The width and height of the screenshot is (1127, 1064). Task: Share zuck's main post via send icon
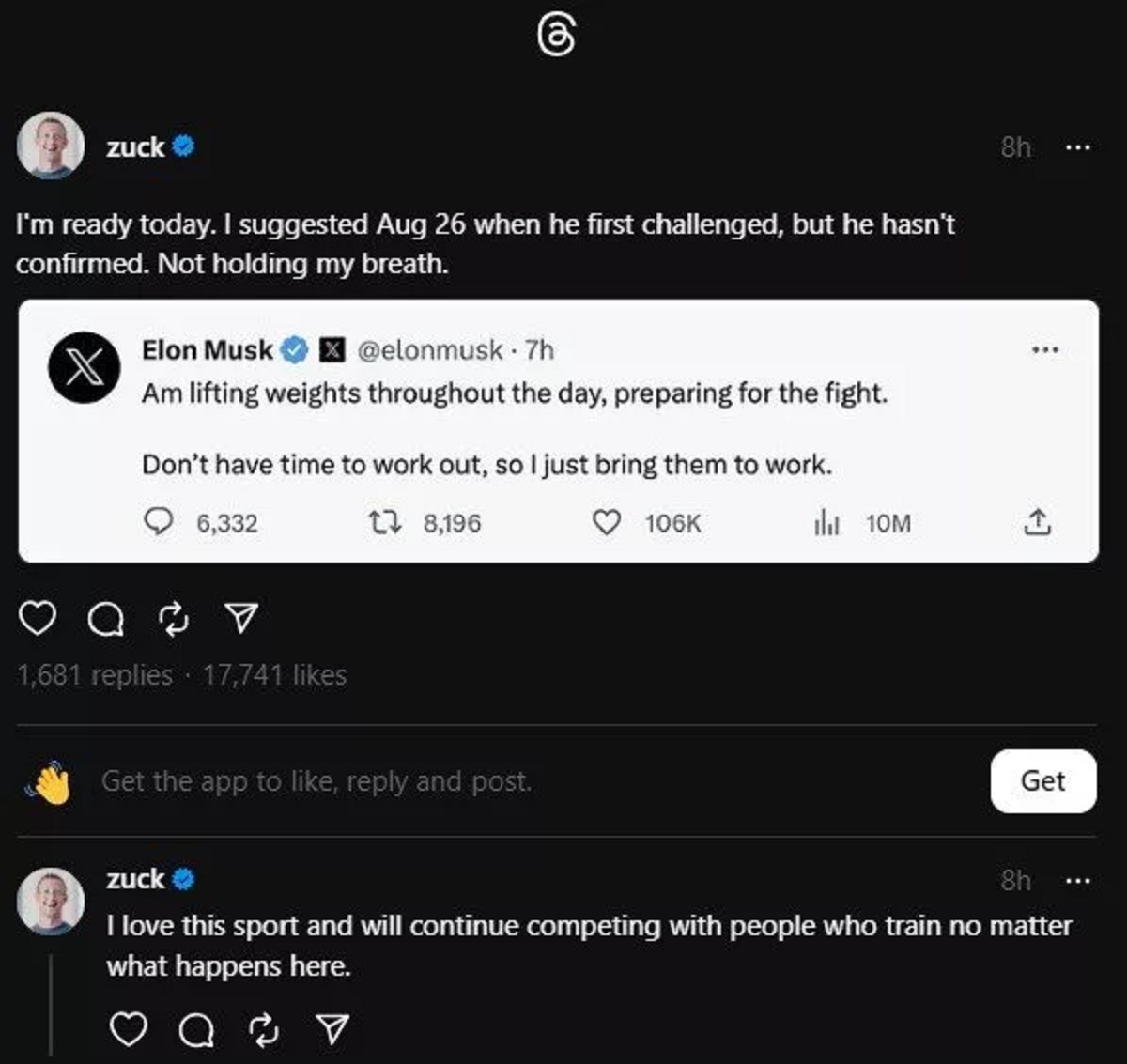241,619
